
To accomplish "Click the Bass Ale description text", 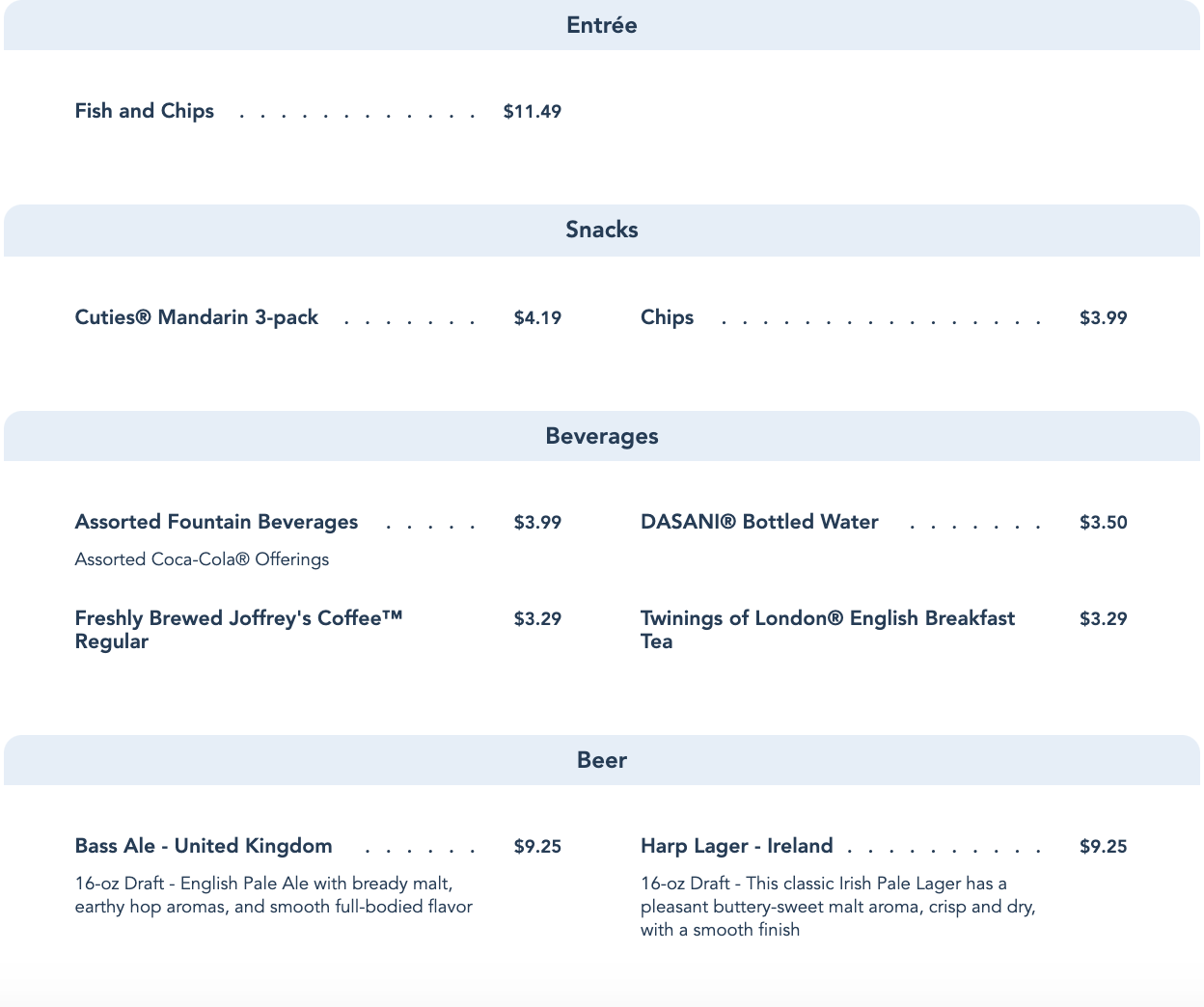I will (273, 895).
